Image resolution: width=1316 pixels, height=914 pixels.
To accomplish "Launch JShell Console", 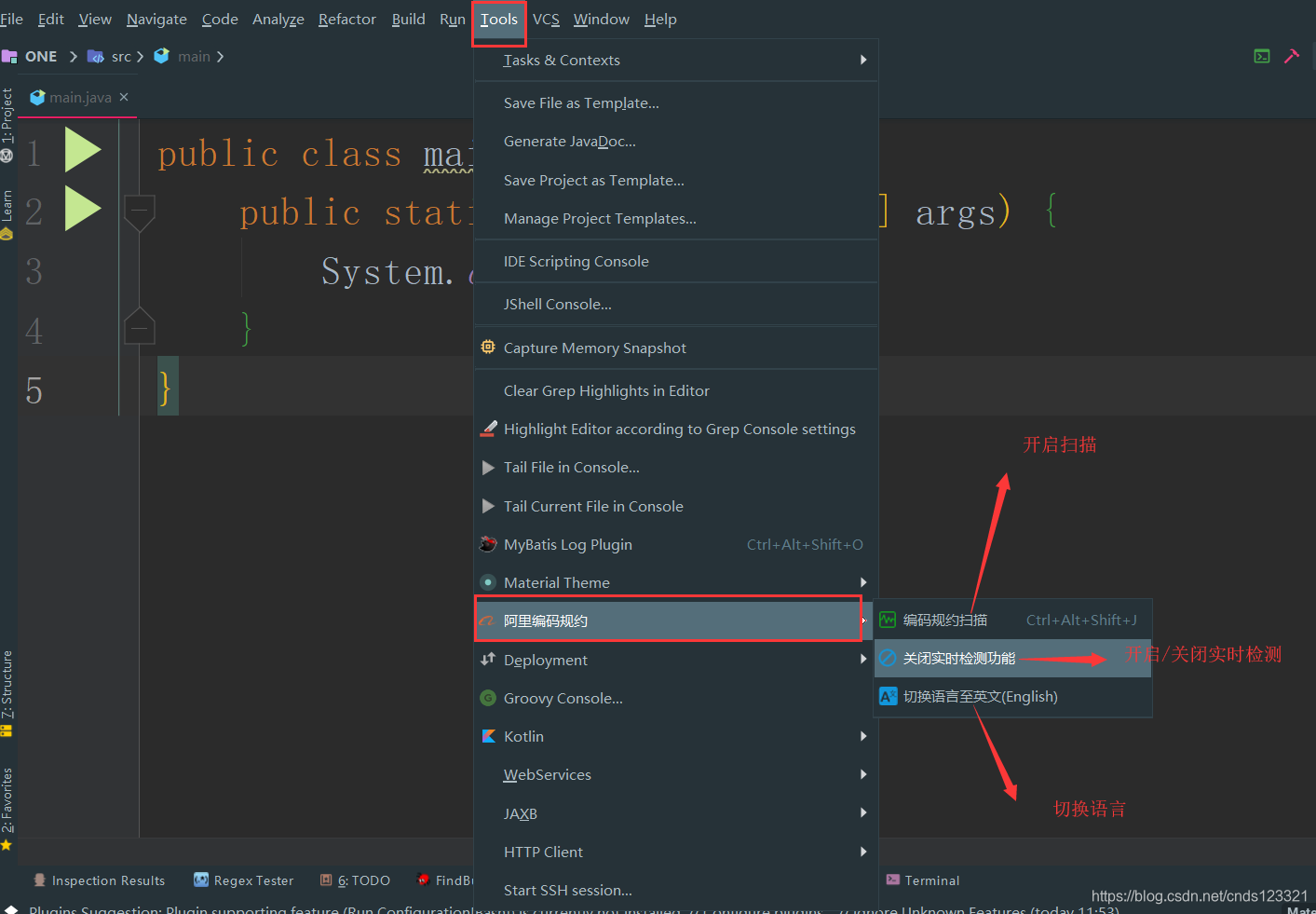I will pyautogui.click(x=676, y=304).
